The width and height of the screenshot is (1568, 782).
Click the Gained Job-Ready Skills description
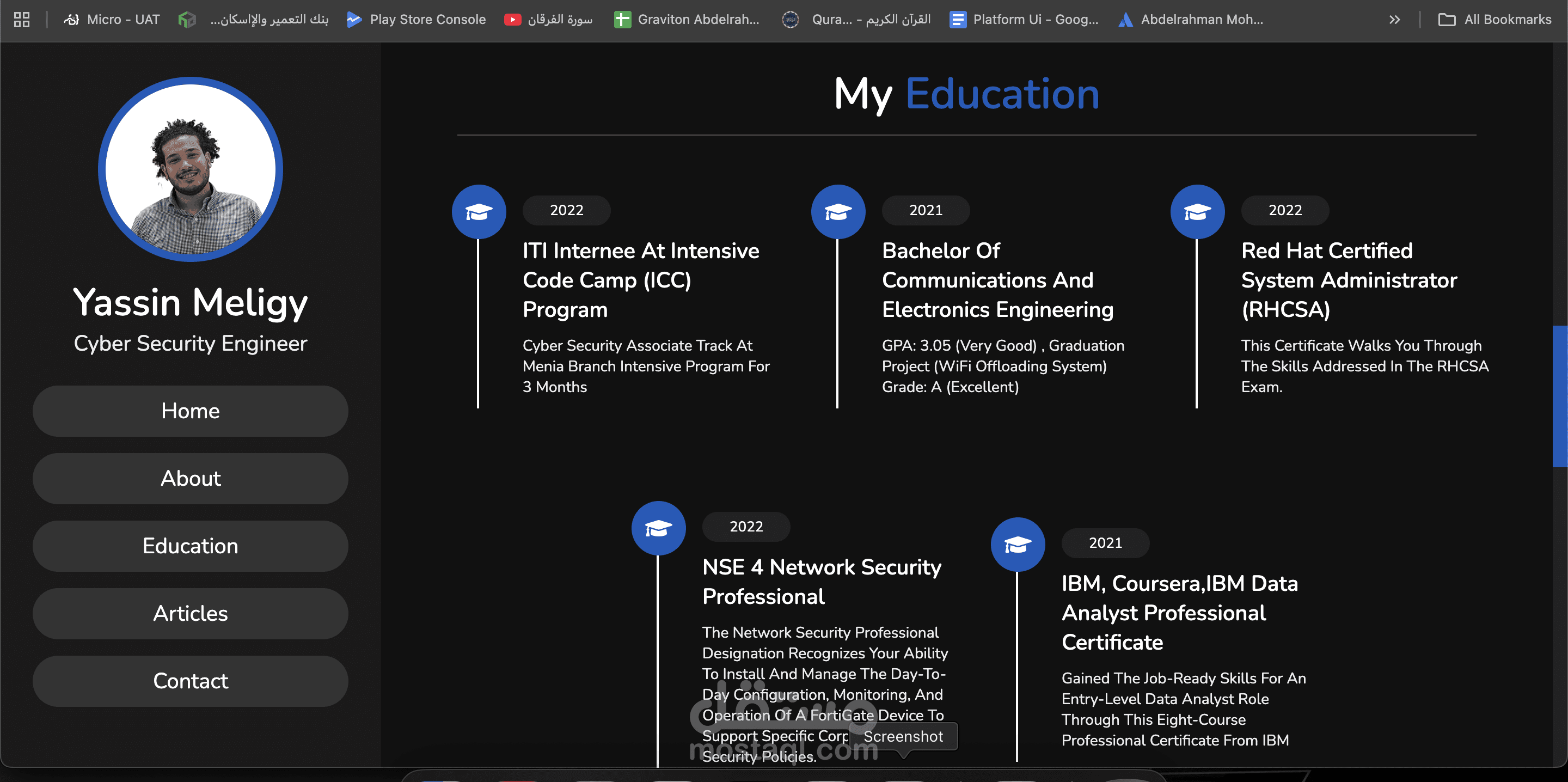click(x=1184, y=710)
